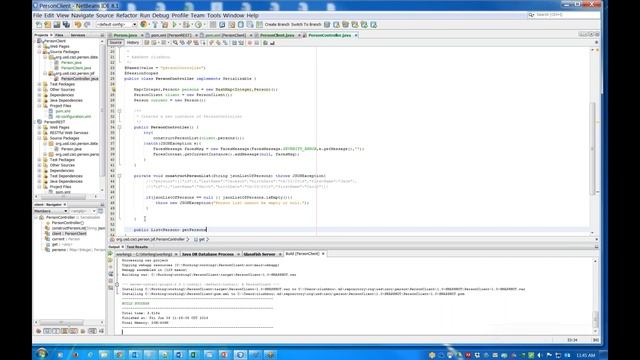Toggle Sort by Source in Navigator
This screenshot has width=640, height=360.
[101, 331]
